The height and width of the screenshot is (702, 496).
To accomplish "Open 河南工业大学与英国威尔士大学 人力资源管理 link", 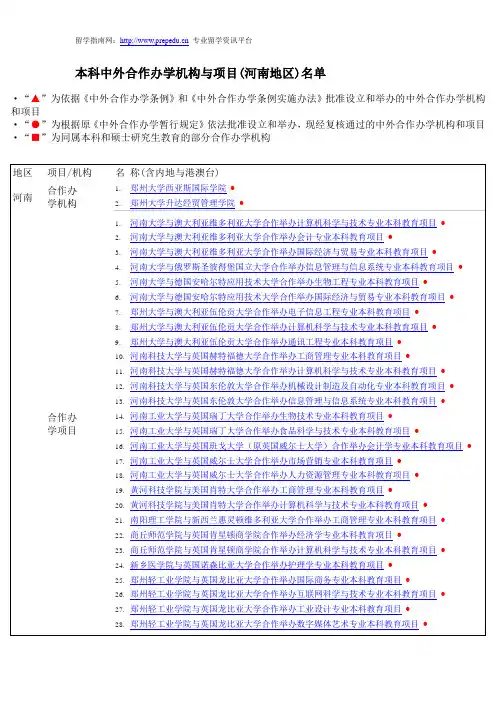I will 270,475.
